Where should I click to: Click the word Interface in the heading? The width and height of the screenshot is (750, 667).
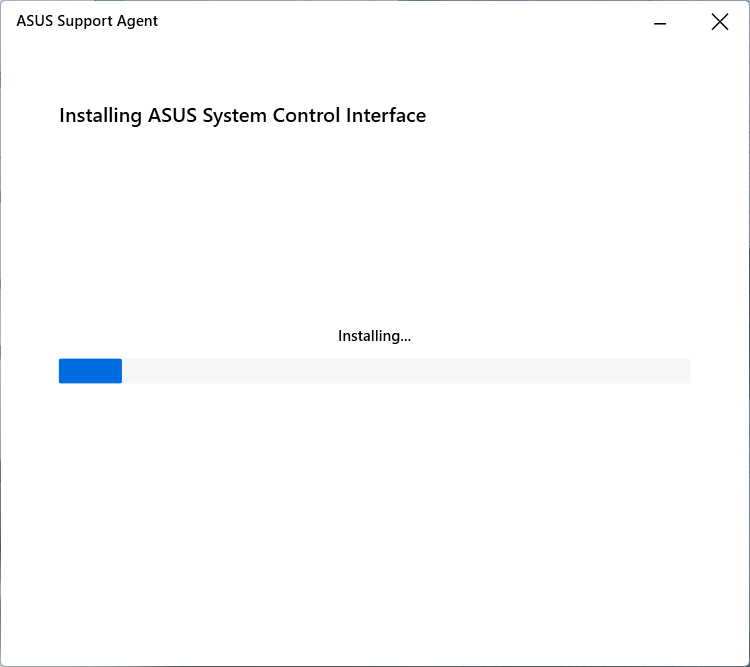(x=386, y=115)
